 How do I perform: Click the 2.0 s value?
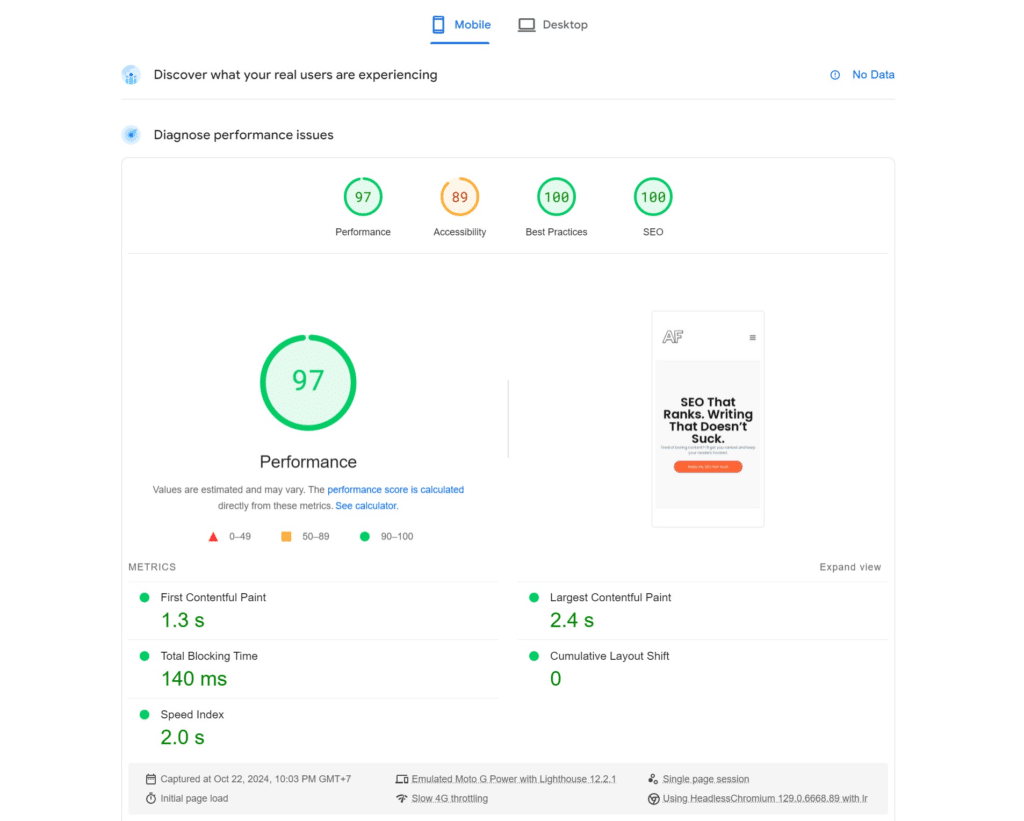(x=183, y=738)
